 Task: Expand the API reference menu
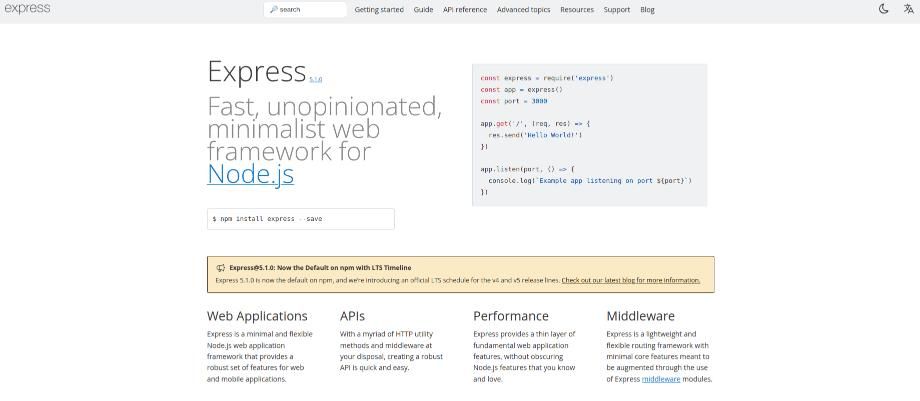point(465,10)
